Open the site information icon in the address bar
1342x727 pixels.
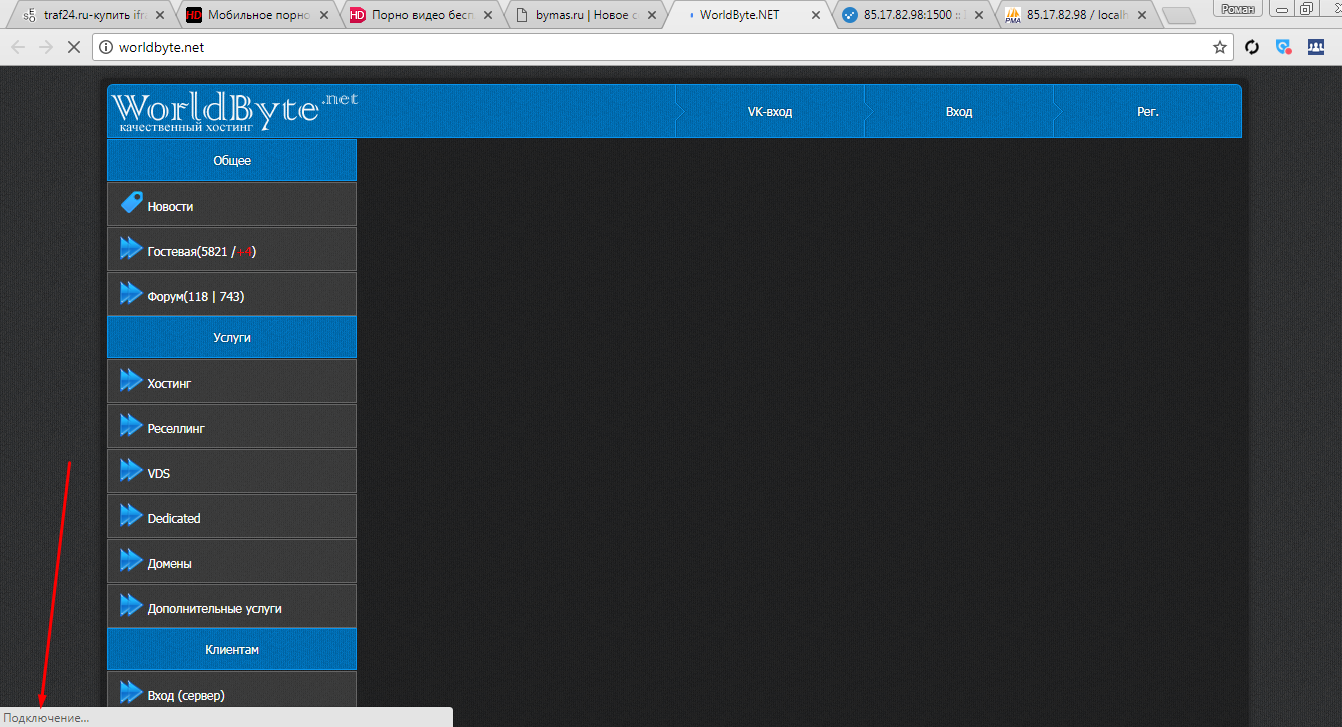pos(106,47)
